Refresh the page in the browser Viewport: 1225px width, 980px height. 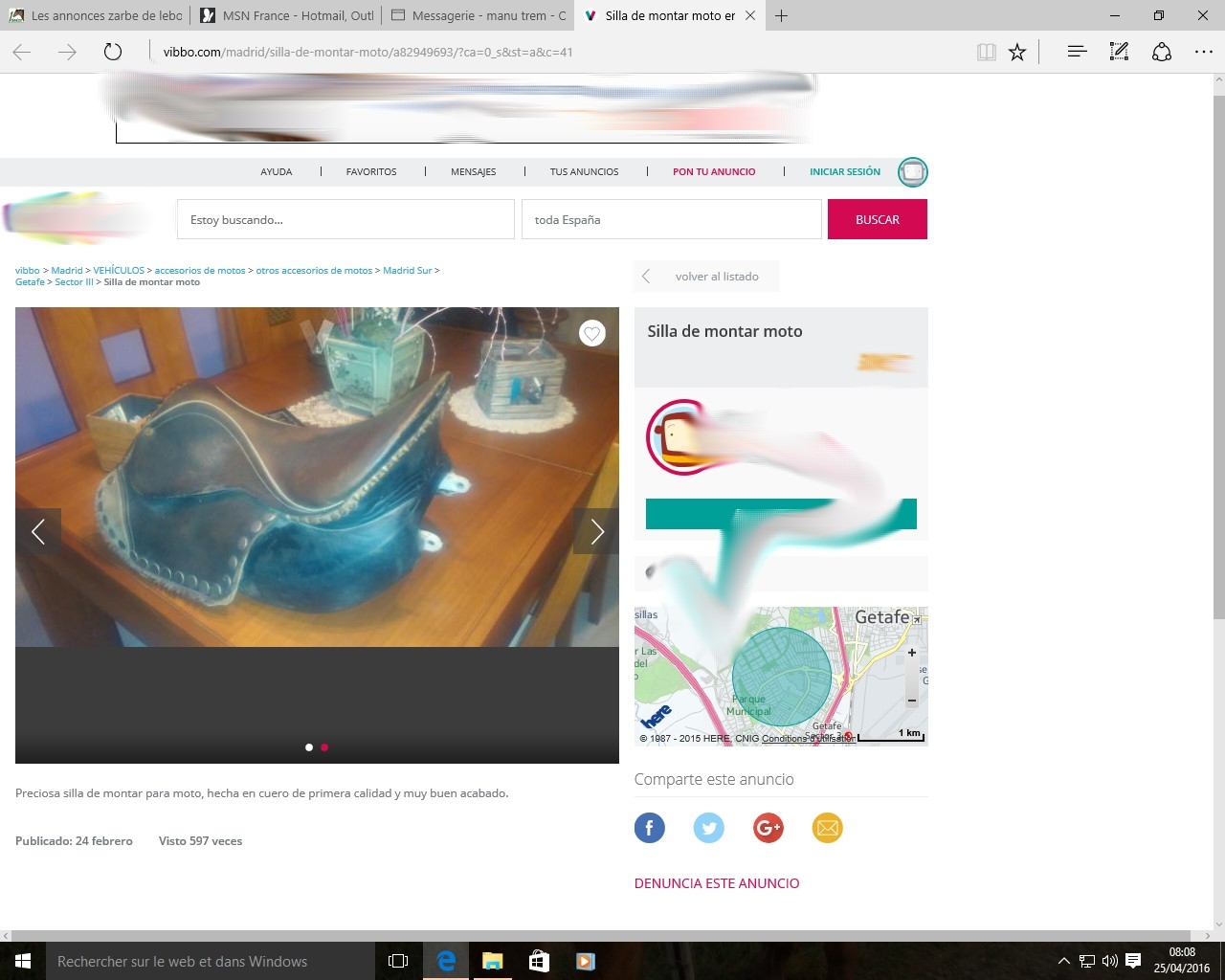pyautogui.click(x=113, y=53)
